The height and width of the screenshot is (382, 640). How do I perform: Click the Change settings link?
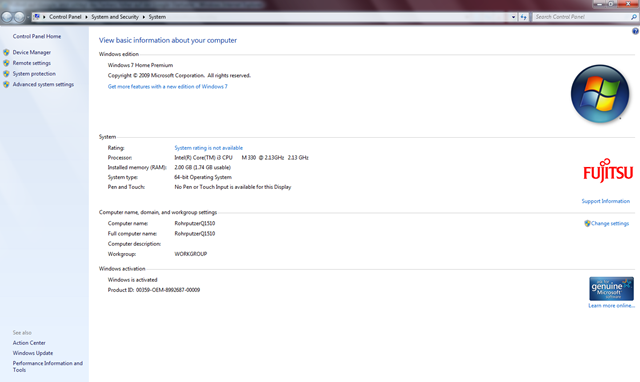click(x=610, y=223)
